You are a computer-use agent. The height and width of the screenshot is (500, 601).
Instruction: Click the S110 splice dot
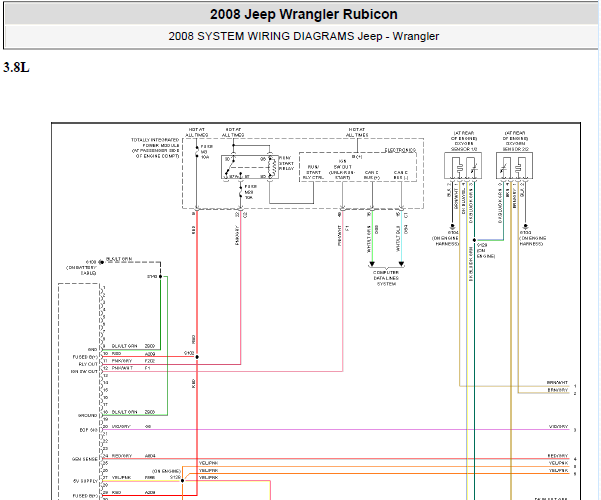161,276
